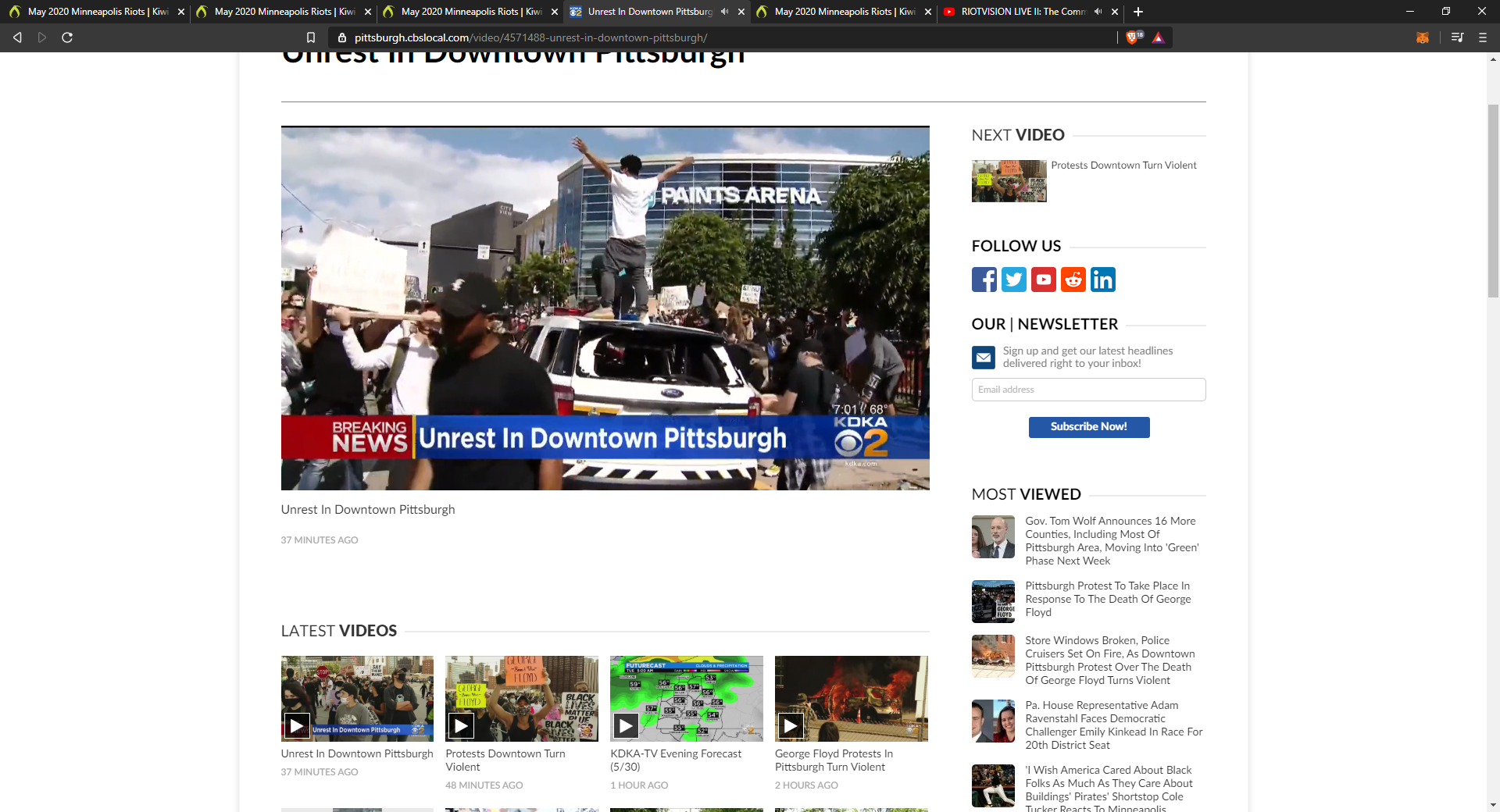Open the Twitter follow icon
1500x812 pixels.
[1014, 280]
